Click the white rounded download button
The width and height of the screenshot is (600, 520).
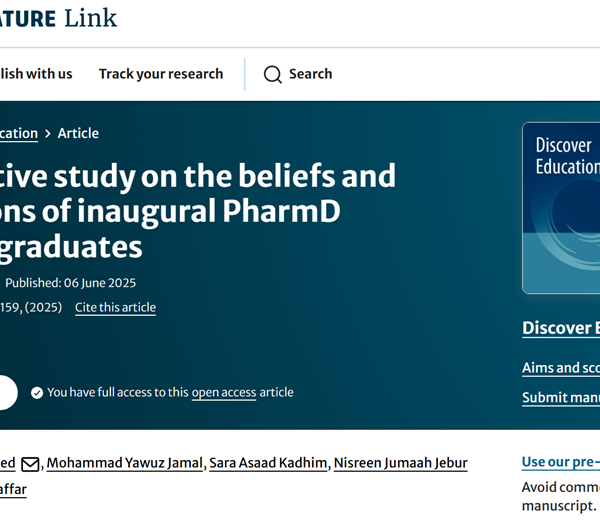[x=8, y=393]
